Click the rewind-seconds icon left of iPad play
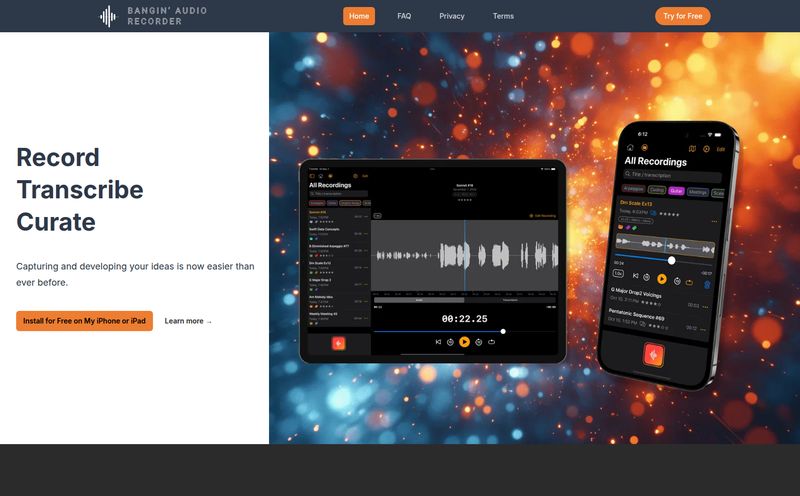 [451, 342]
